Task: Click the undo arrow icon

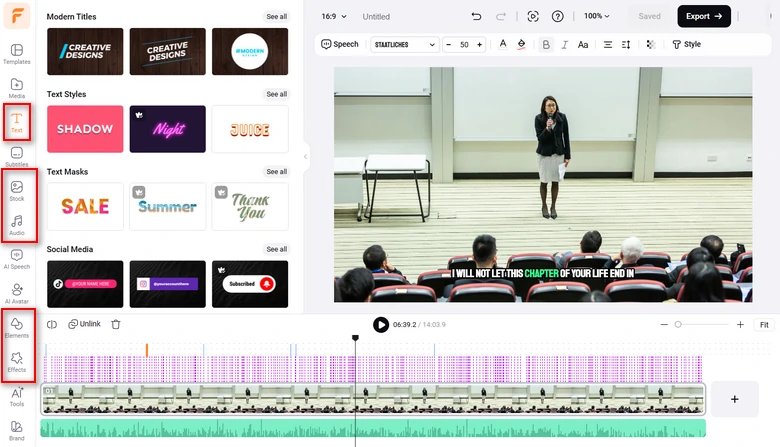Action: pos(476,16)
